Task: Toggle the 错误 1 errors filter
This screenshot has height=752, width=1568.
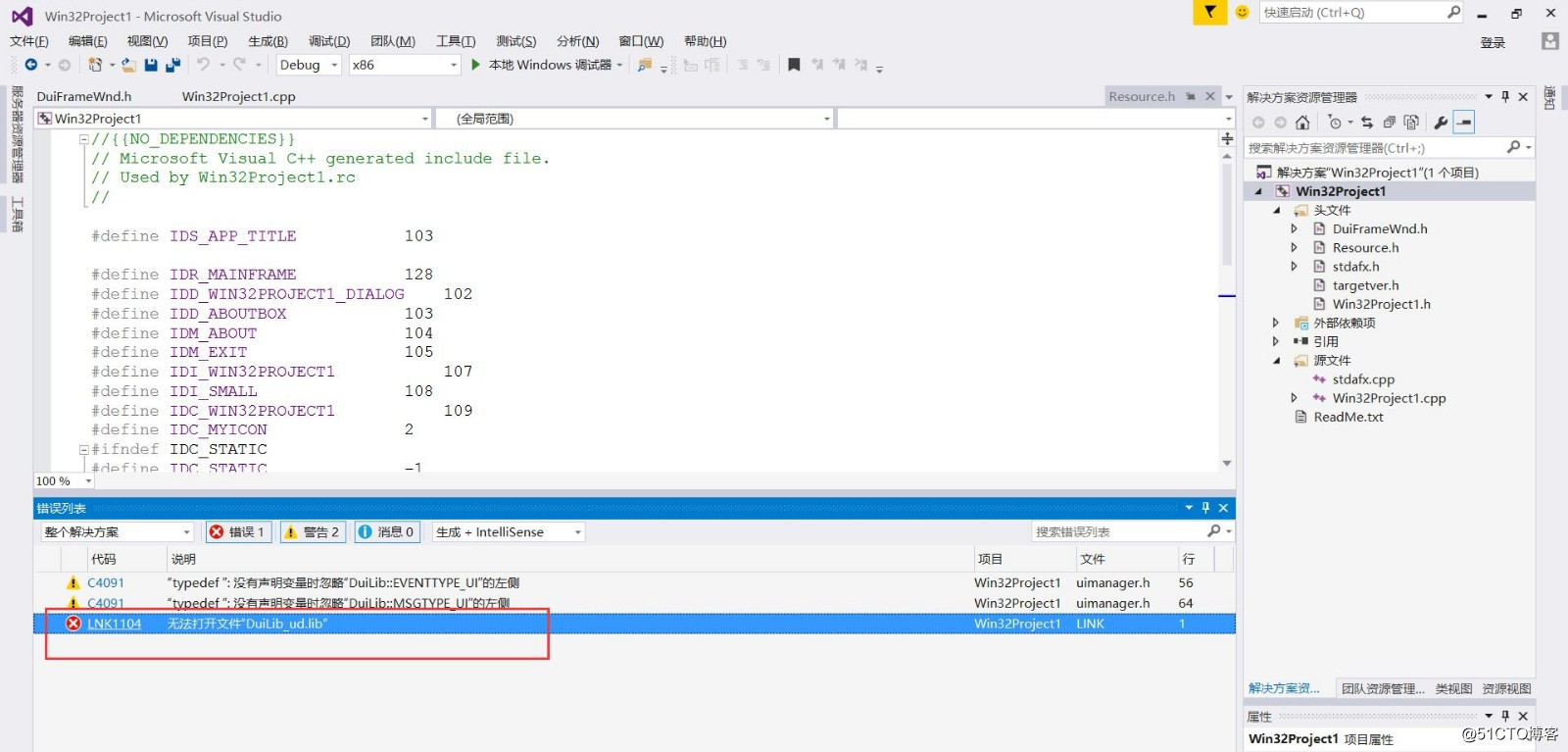Action: 238,531
